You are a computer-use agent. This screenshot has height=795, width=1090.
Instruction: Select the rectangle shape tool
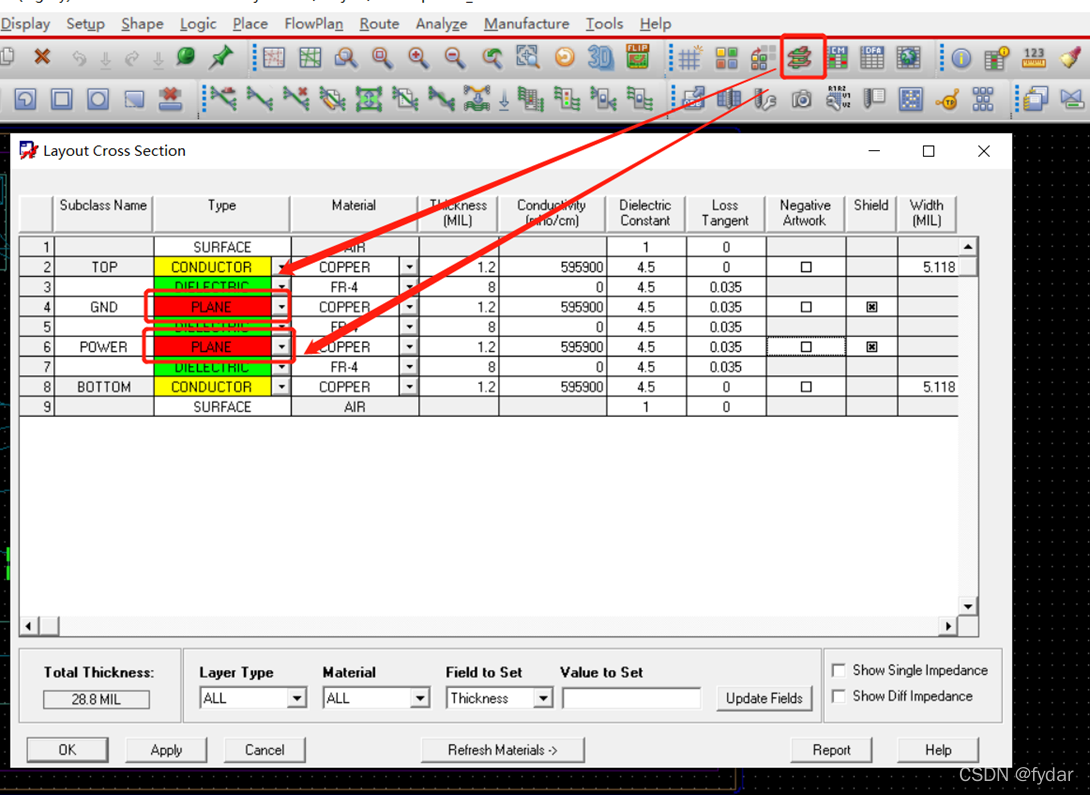tap(61, 99)
